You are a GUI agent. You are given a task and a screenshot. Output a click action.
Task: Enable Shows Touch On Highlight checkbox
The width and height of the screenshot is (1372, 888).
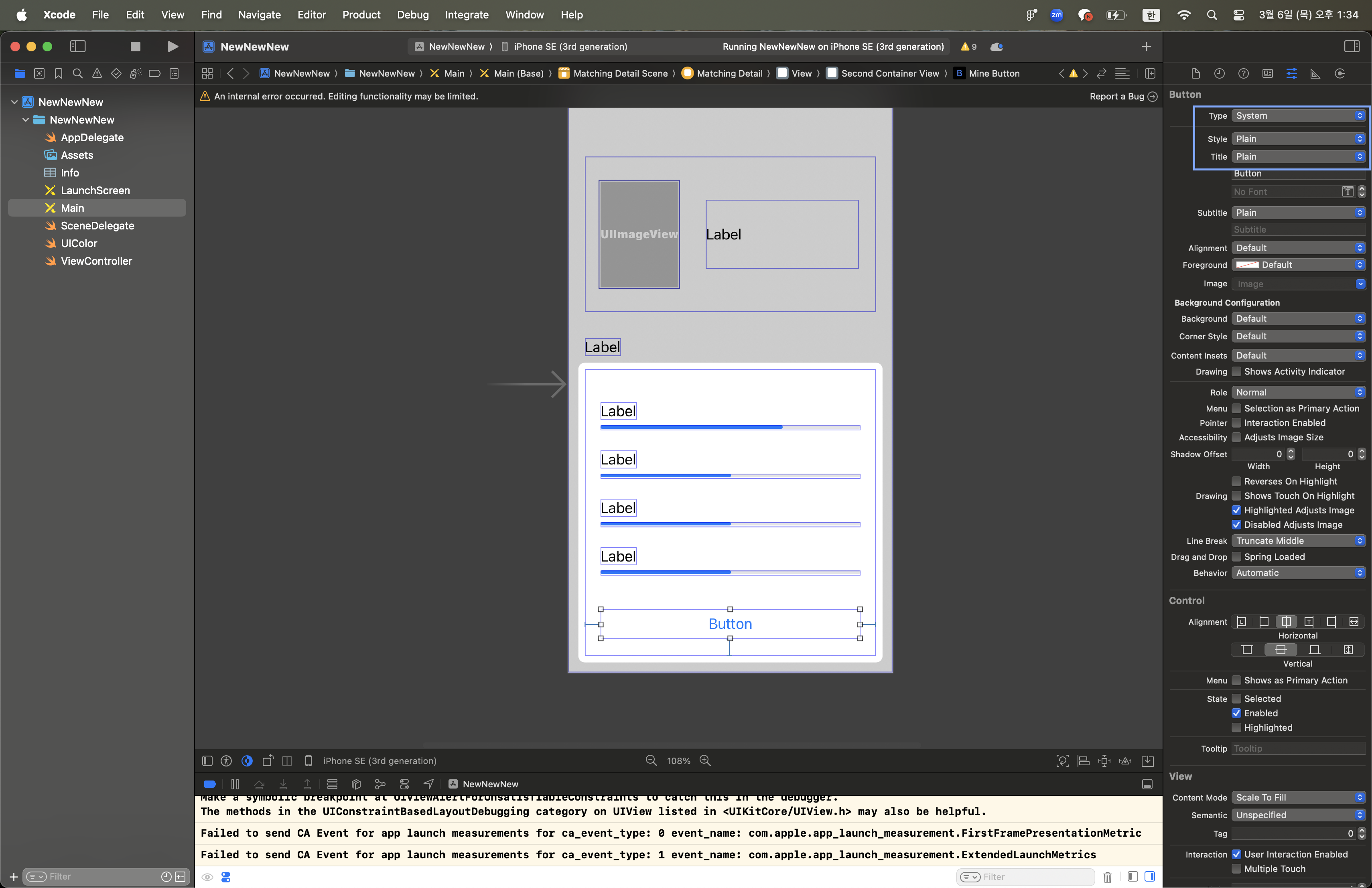click(1236, 496)
